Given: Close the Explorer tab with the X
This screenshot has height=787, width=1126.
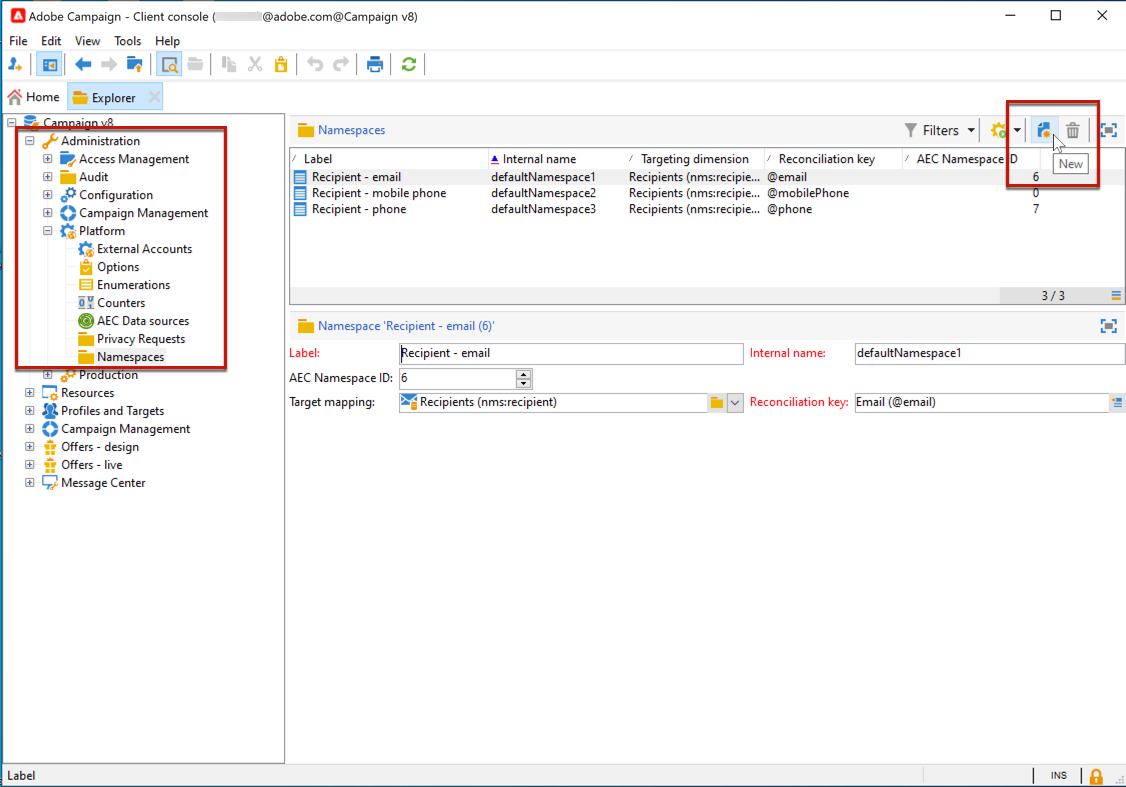Looking at the screenshot, I should click(x=154, y=97).
